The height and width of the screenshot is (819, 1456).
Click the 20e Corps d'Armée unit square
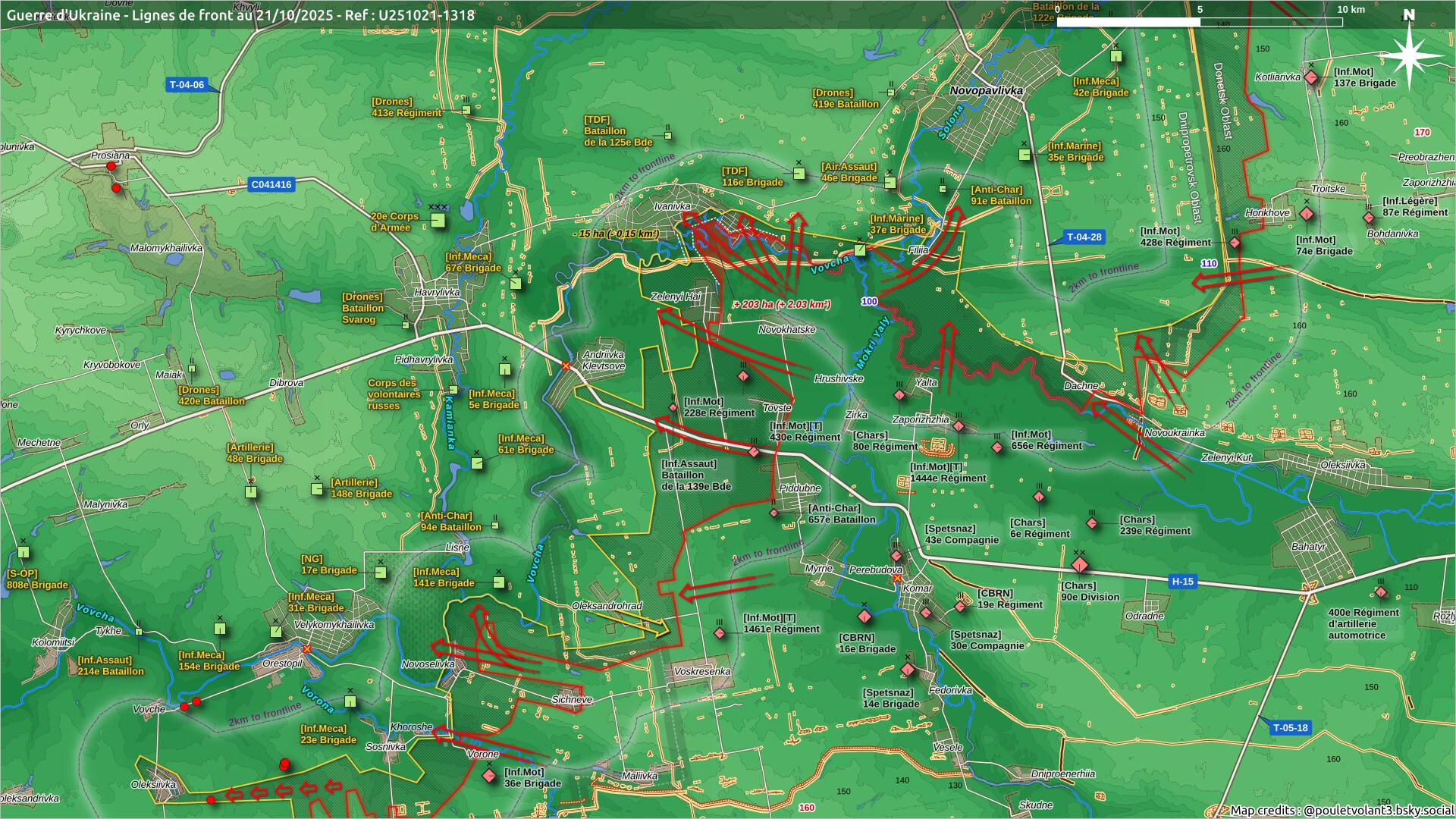pyautogui.click(x=438, y=221)
